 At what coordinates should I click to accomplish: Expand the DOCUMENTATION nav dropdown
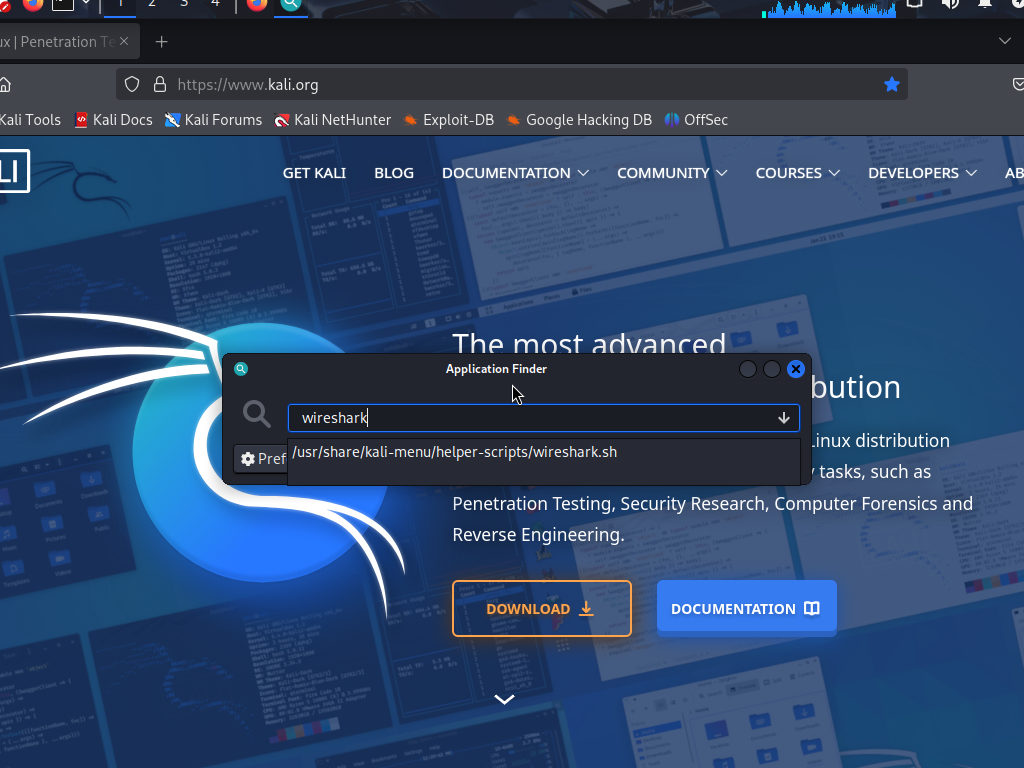click(515, 173)
